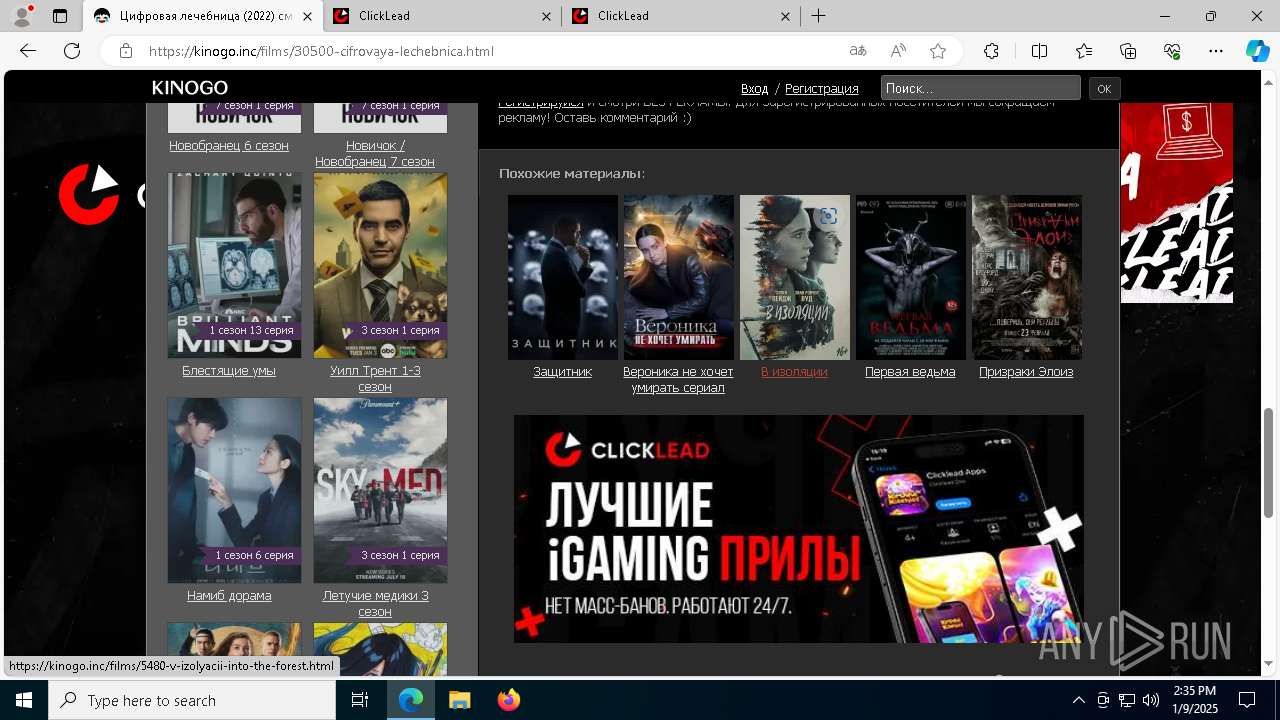Open clock showing 2:35 PM
1280x720 pixels.
click(1194, 700)
